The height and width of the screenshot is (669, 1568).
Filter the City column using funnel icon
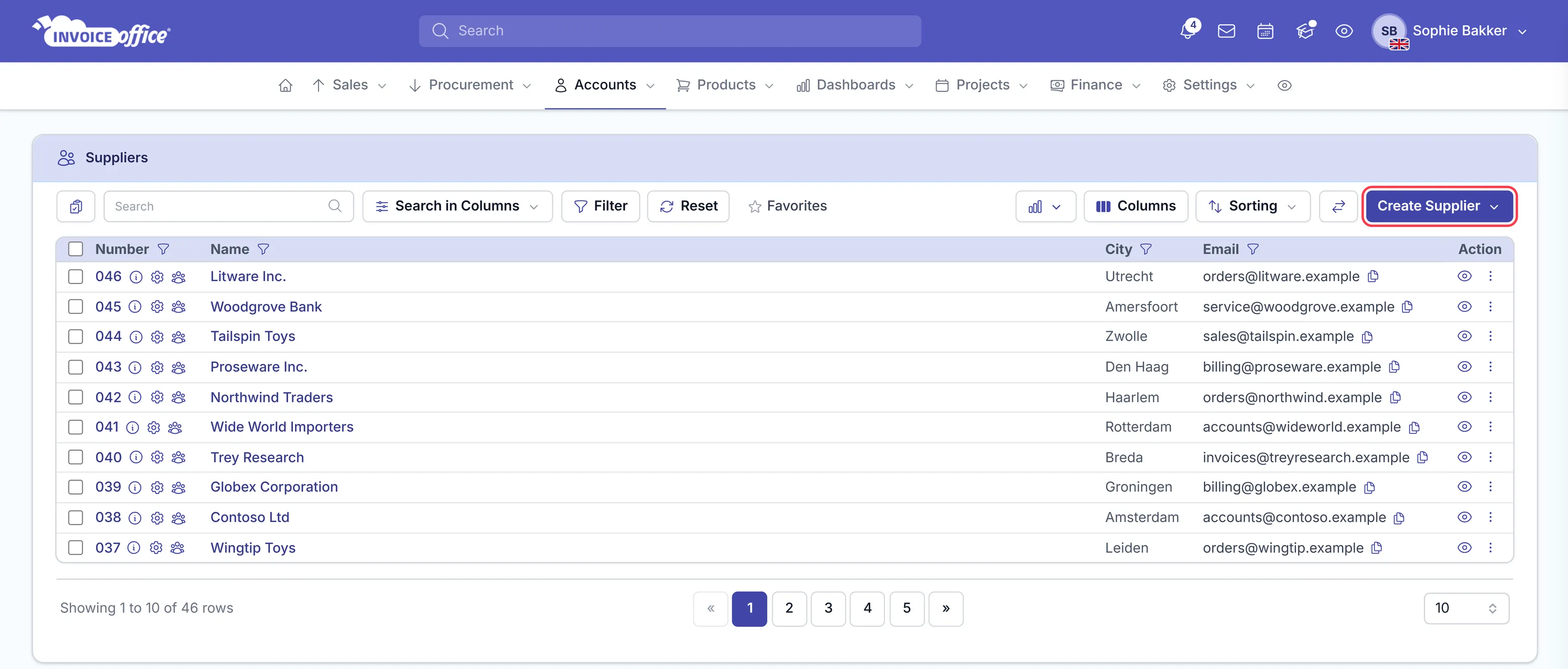pyautogui.click(x=1146, y=249)
